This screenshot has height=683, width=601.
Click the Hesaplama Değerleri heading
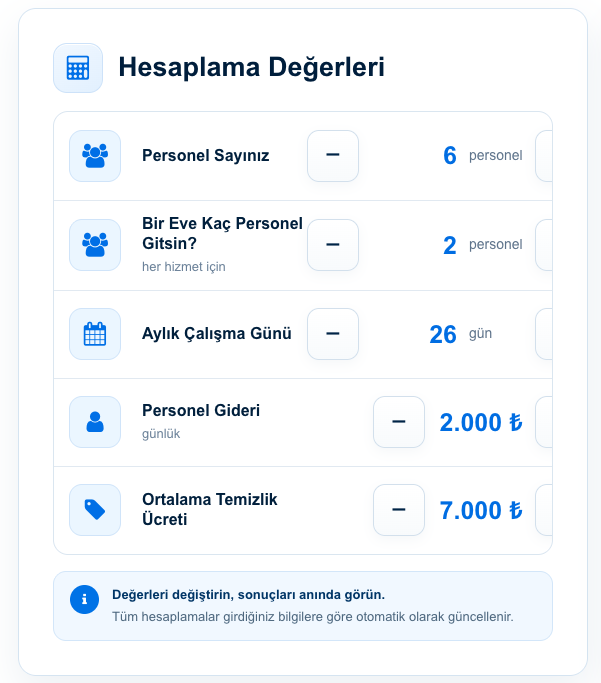252,68
